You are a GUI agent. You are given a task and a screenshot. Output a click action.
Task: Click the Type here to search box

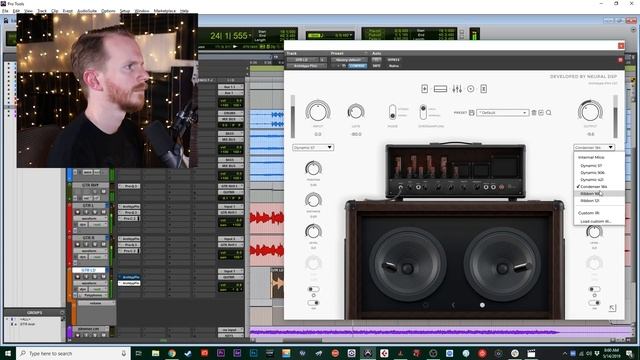coord(73,353)
